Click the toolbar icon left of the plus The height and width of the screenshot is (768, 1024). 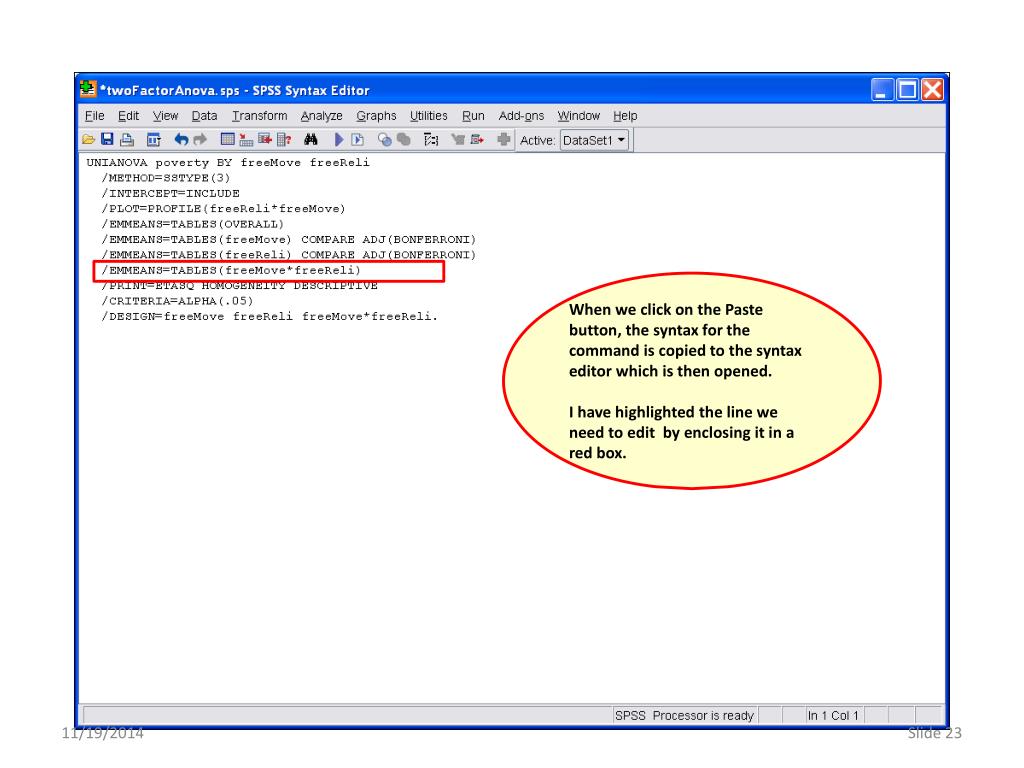[477, 140]
